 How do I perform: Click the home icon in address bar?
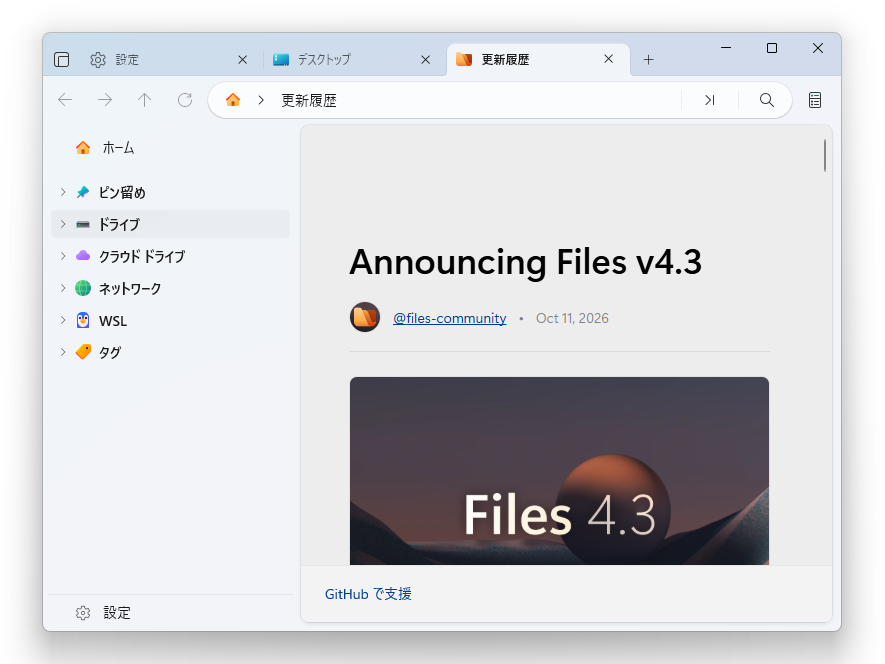click(233, 100)
